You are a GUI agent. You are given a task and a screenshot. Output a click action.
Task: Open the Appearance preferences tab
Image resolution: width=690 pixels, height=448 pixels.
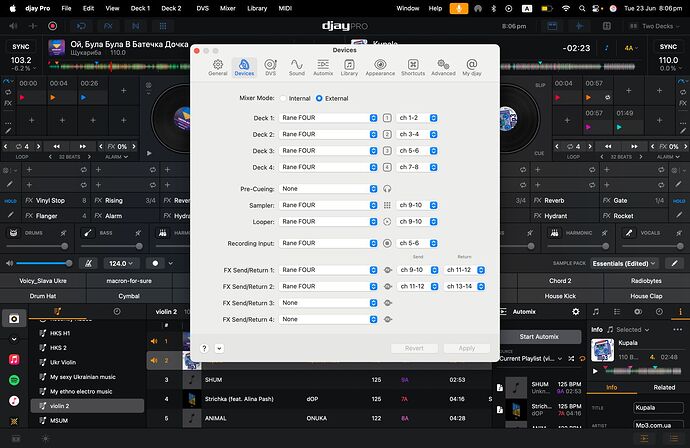pyautogui.click(x=380, y=67)
